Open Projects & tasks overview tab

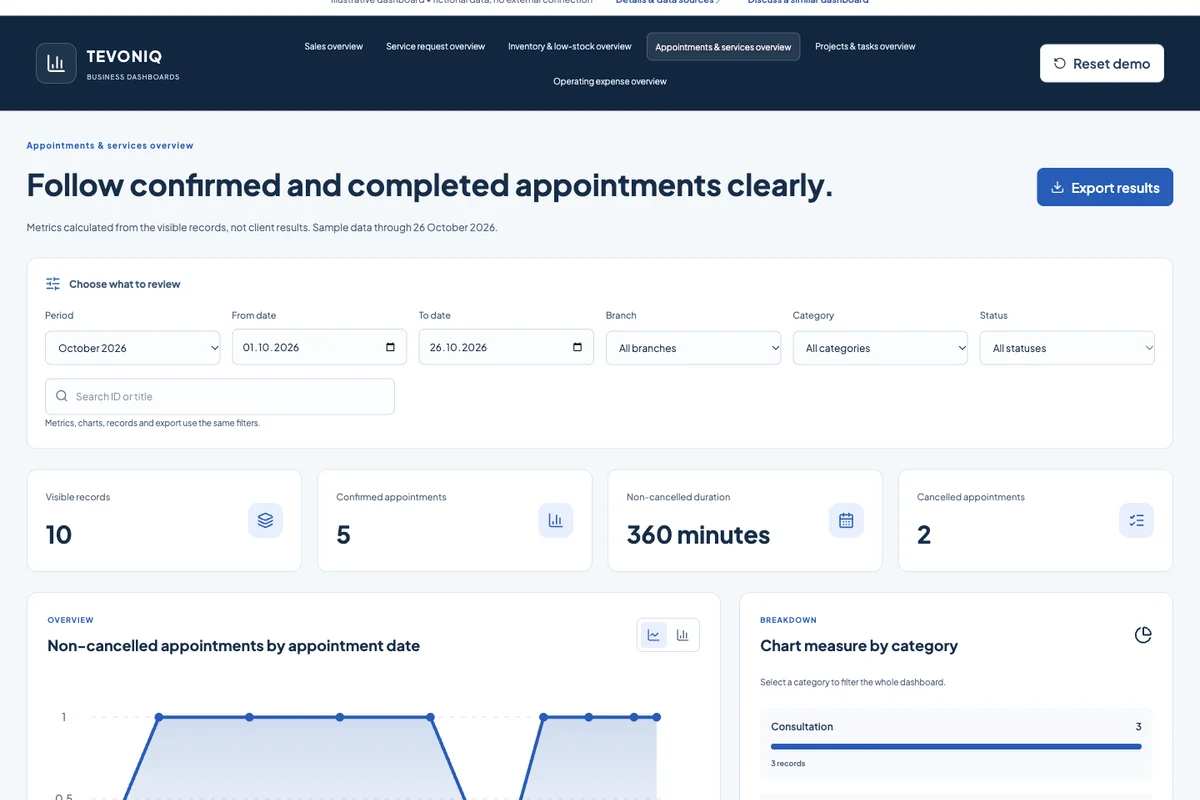[865, 46]
